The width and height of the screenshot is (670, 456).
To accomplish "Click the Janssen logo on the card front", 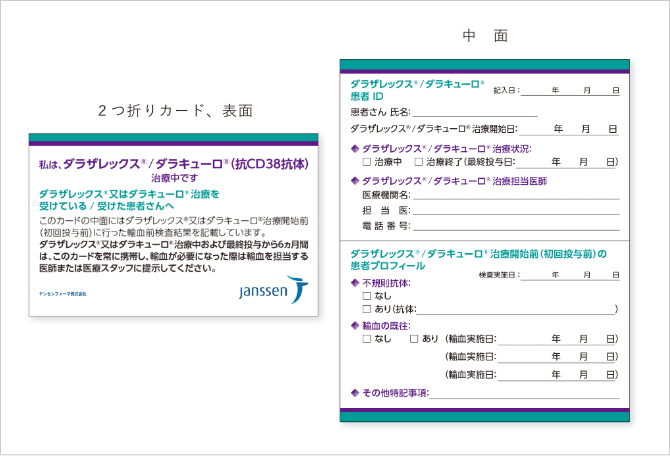I will pos(273,290).
